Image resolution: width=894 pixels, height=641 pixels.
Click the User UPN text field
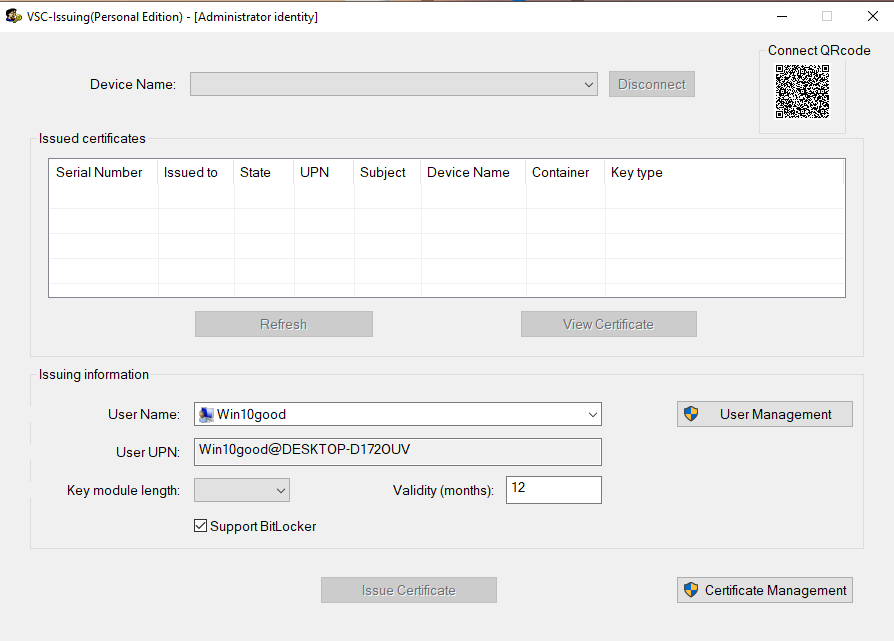[397, 451]
